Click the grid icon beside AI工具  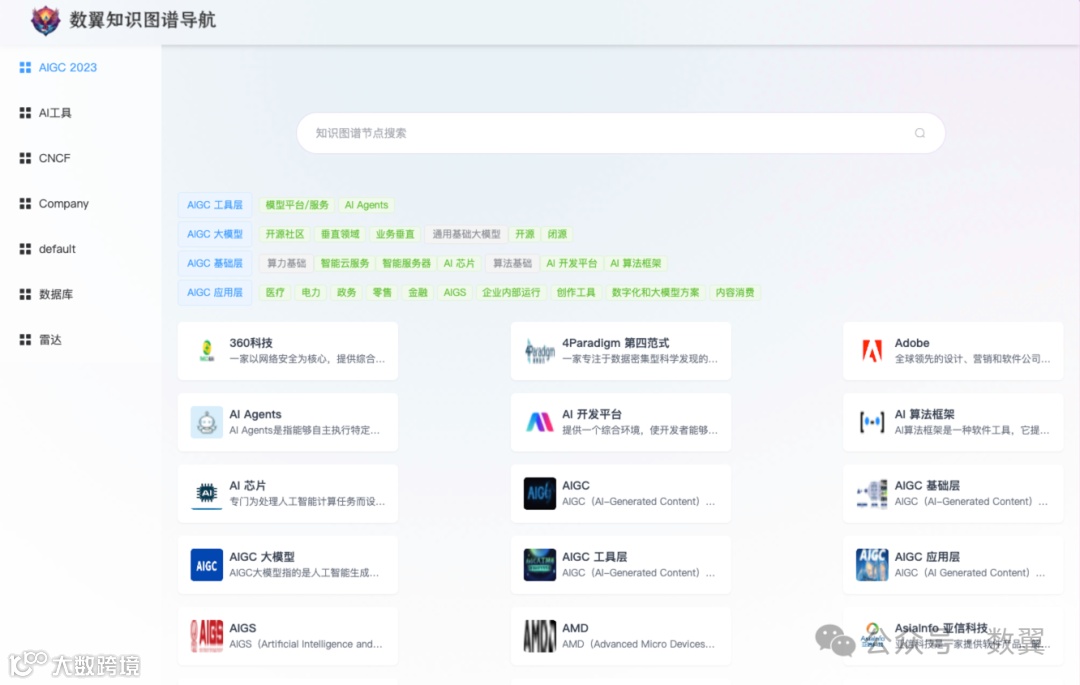click(25, 113)
